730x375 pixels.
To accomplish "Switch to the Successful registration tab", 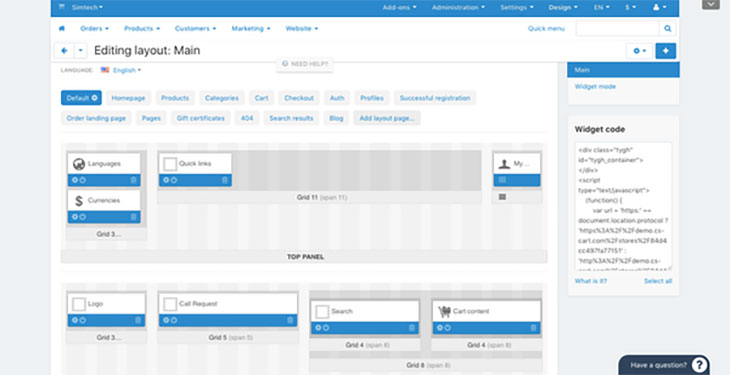I will [435, 98].
